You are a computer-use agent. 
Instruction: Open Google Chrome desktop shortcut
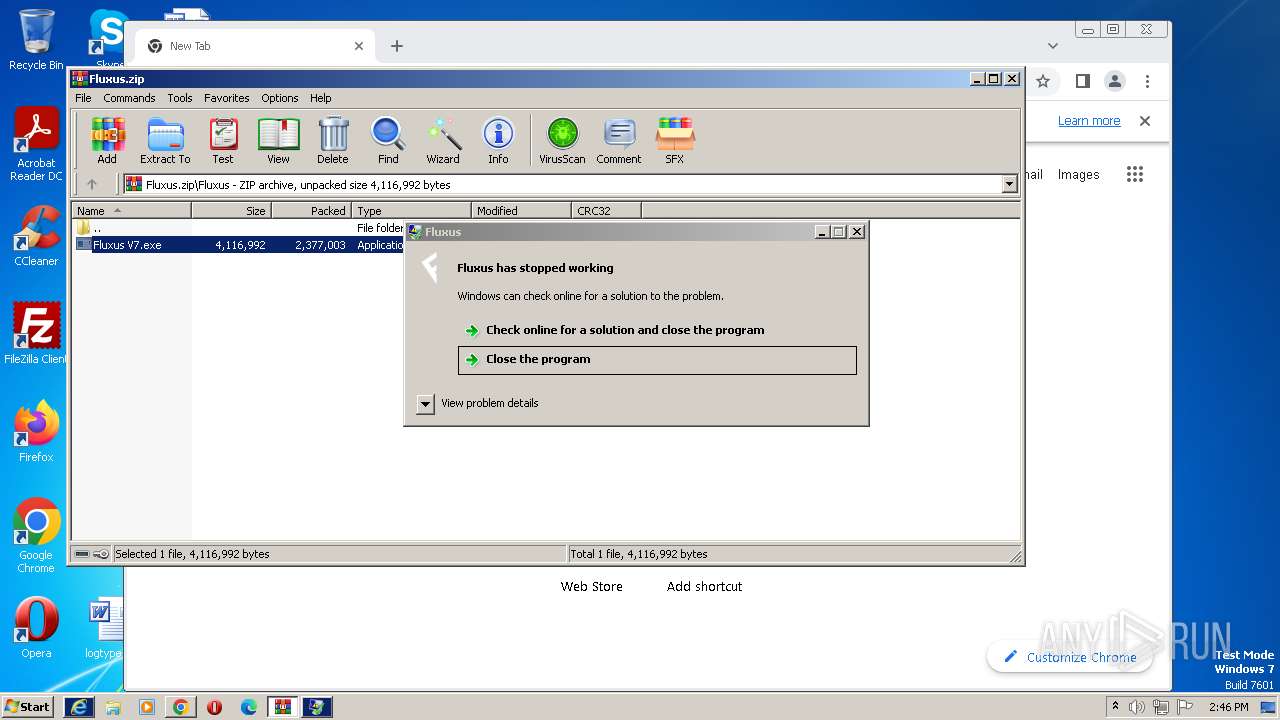coord(36,536)
